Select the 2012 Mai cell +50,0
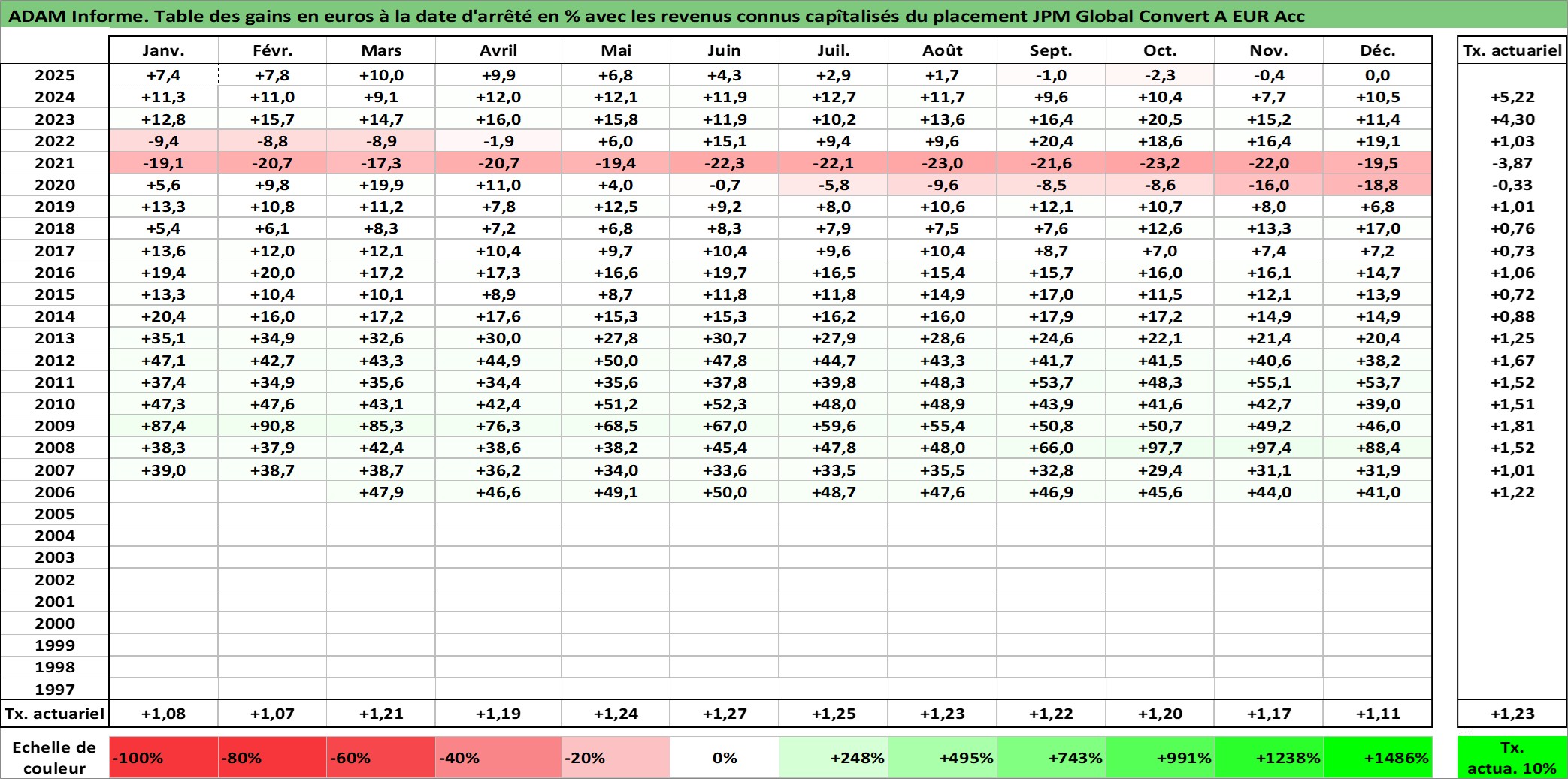Viewport: 1568px width, 779px height. click(616, 361)
